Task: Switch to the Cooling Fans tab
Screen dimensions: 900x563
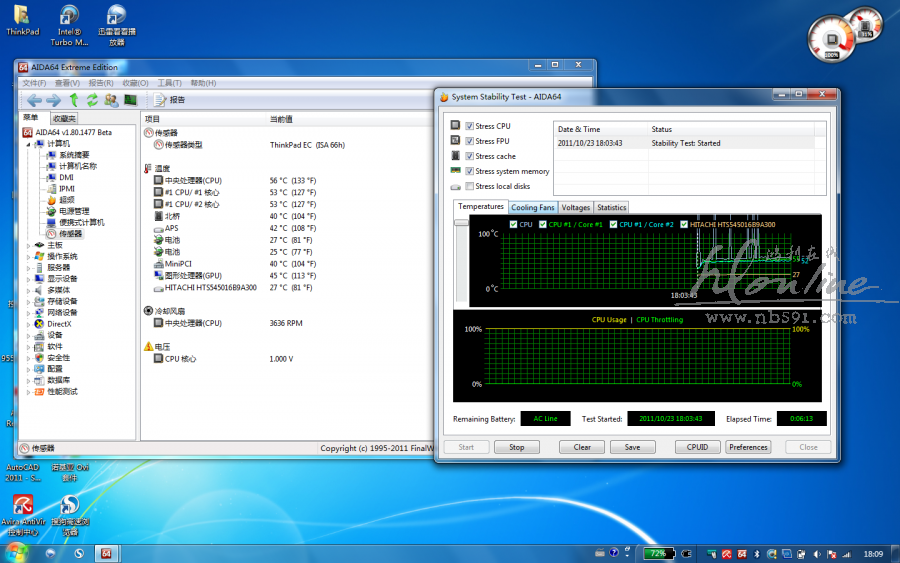Action: 532,207
